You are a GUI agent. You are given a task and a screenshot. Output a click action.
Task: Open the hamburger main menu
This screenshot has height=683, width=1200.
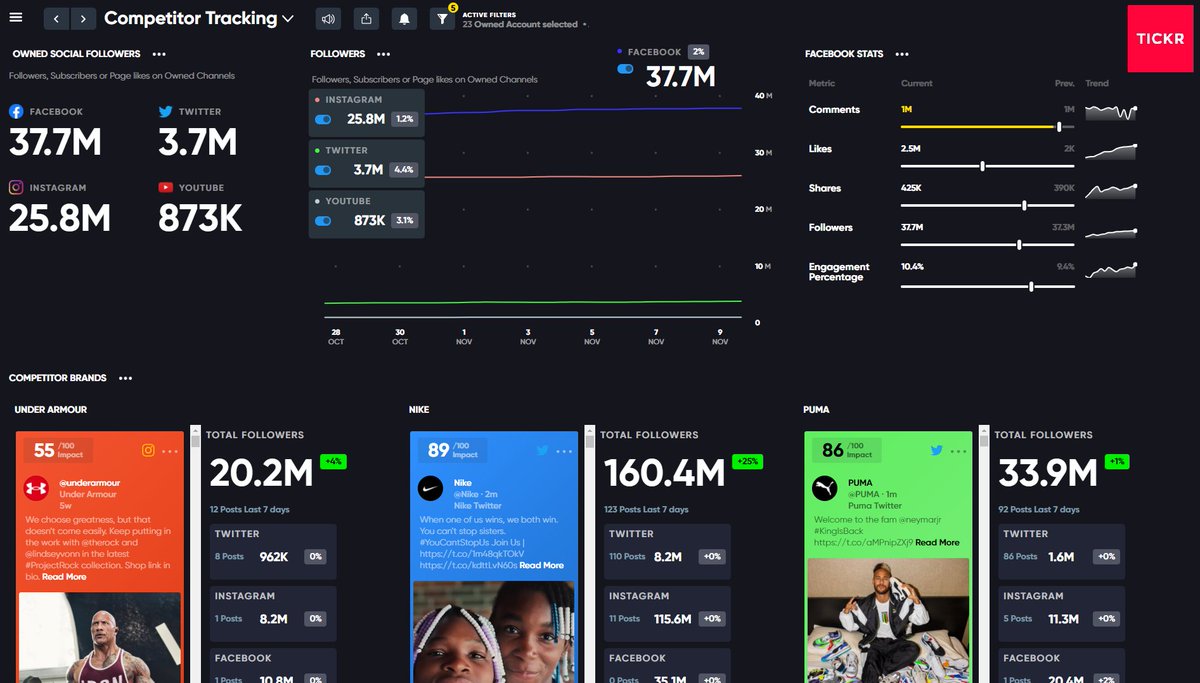15,18
